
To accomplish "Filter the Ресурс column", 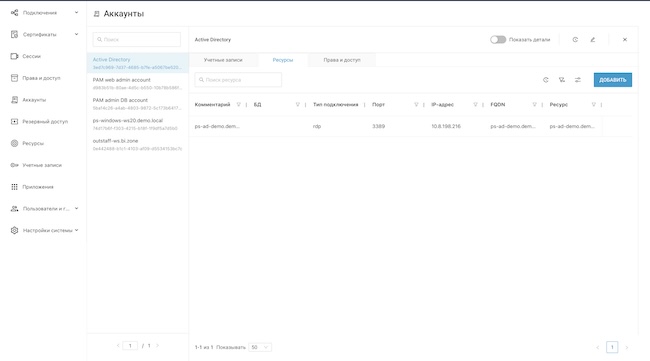I will [x=594, y=105].
